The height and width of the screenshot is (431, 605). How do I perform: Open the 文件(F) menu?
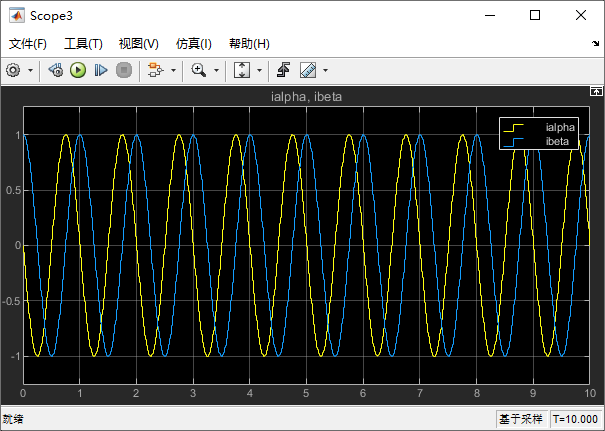click(x=27, y=44)
